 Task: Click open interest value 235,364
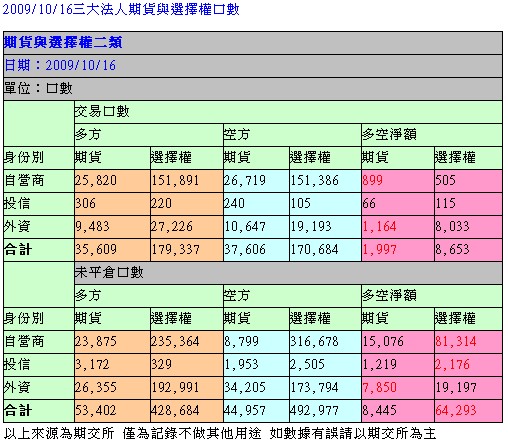(x=175, y=341)
